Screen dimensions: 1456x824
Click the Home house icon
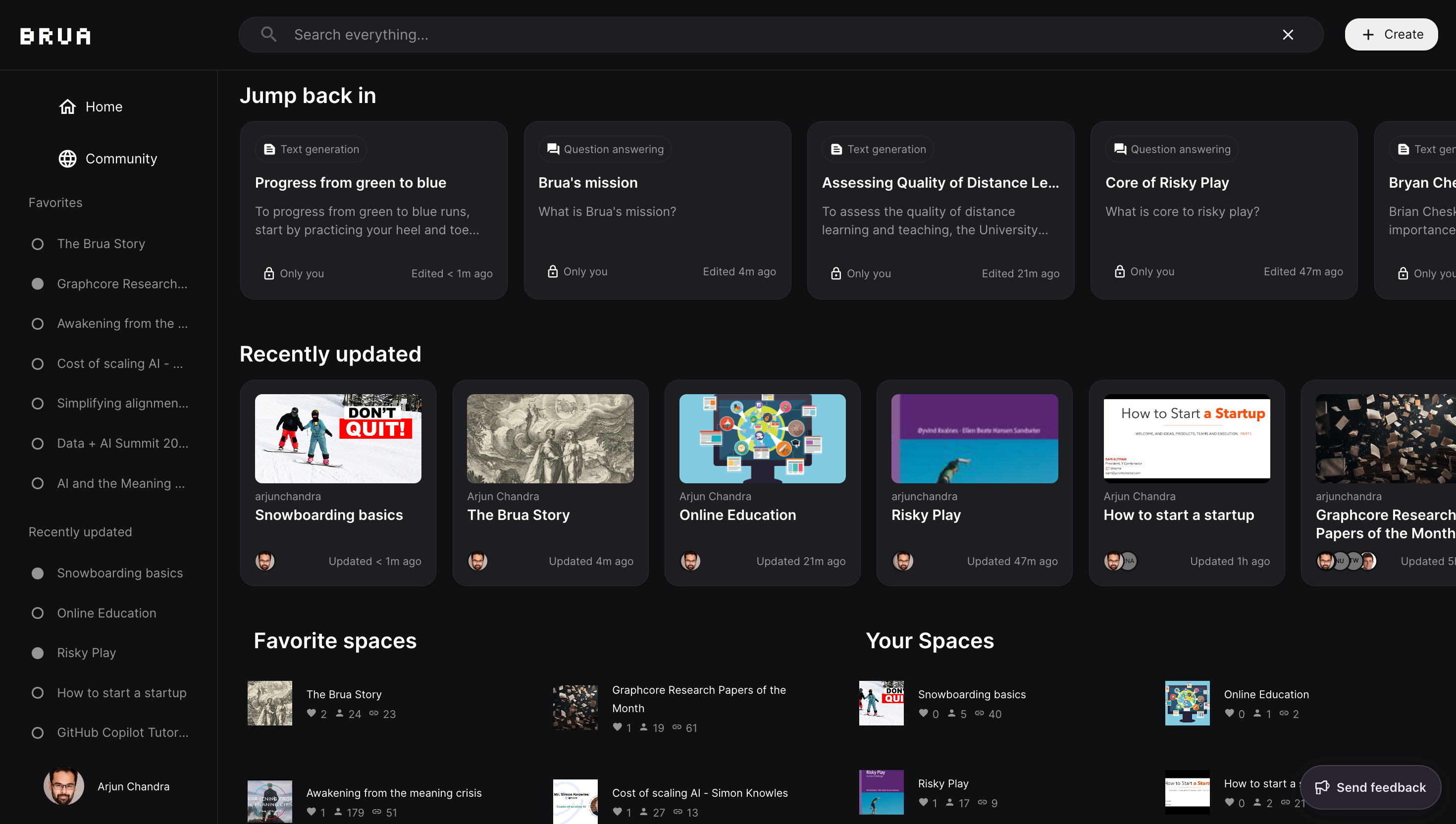click(x=67, y=106)
